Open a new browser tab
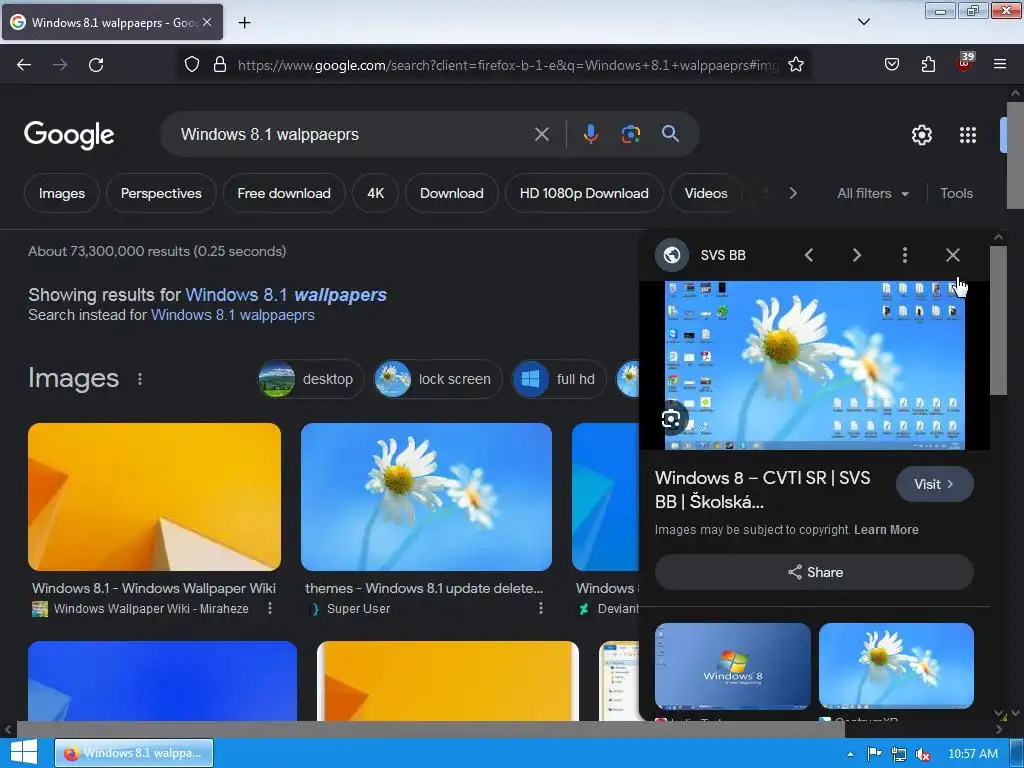 (x=244, y=23)
